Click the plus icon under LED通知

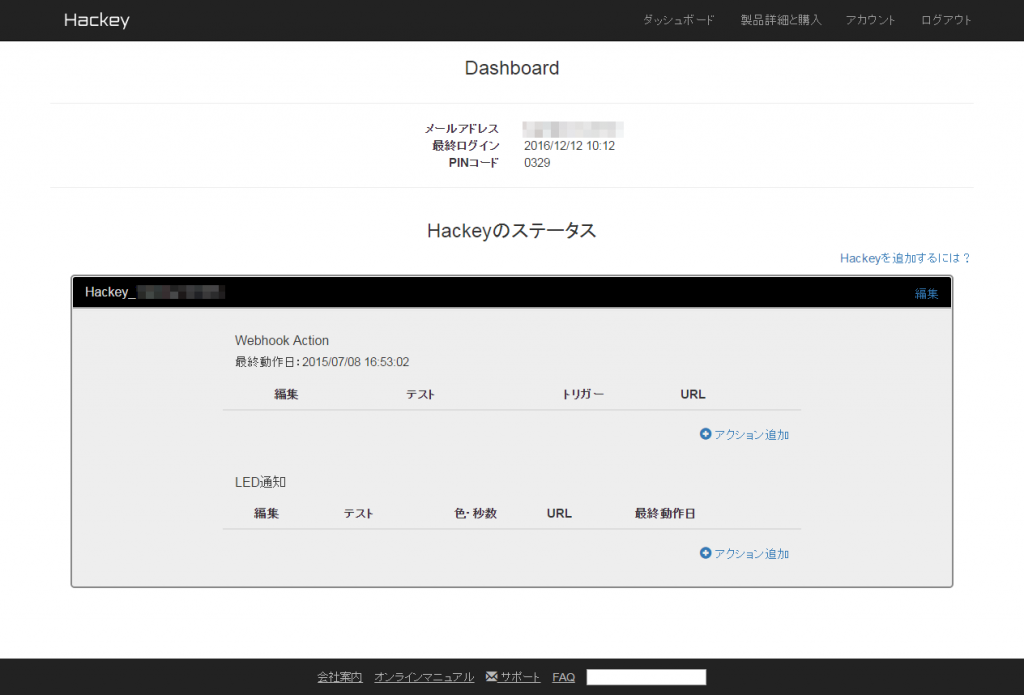[x=705, y=553]
